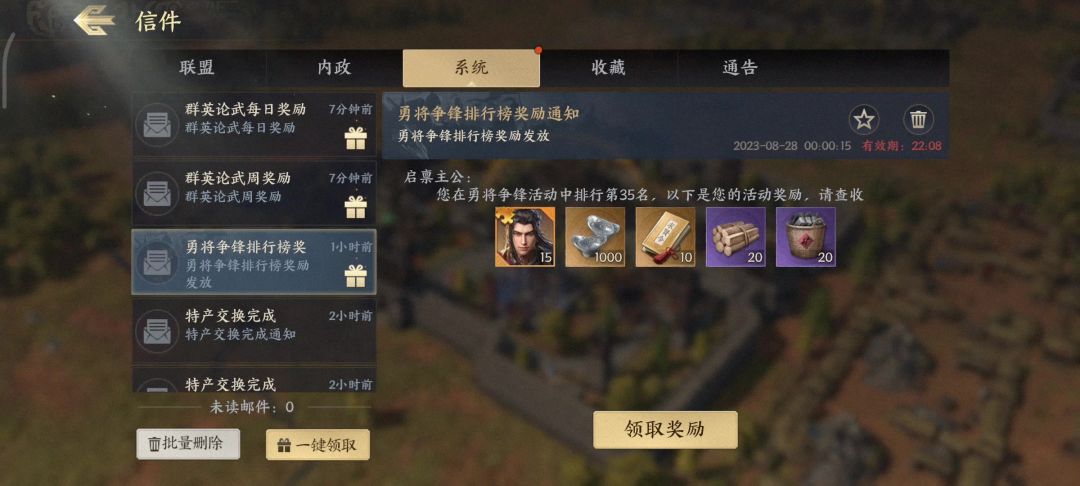1080x486 pixels.
Task: Open the 通告 tab
Action: point(740,67)
